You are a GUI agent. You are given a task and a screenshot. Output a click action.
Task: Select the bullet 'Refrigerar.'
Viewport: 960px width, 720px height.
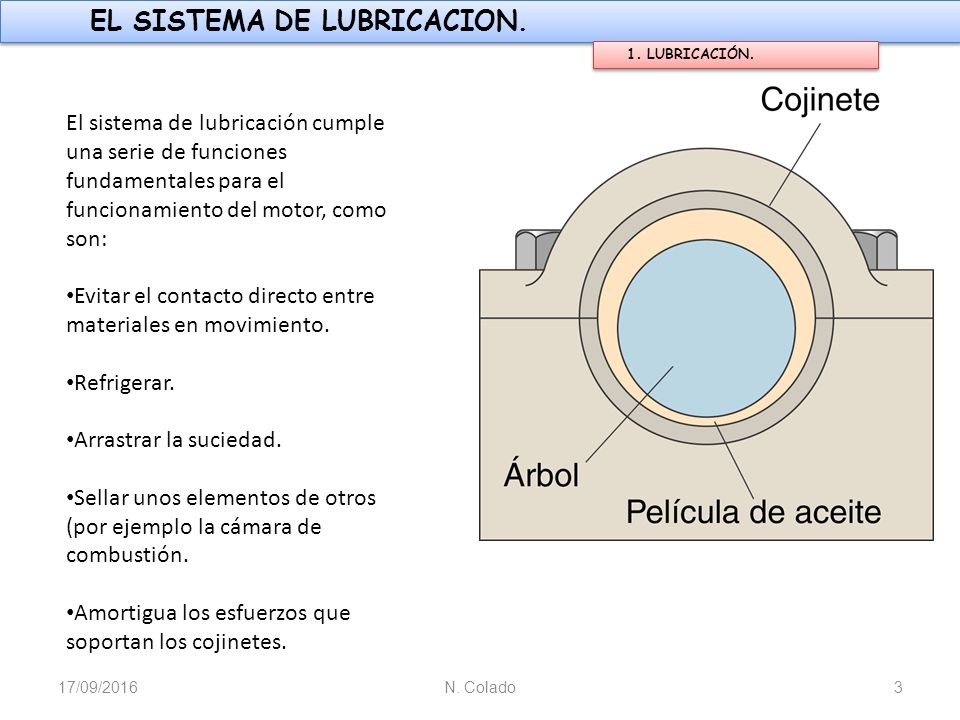click(120, 383)
